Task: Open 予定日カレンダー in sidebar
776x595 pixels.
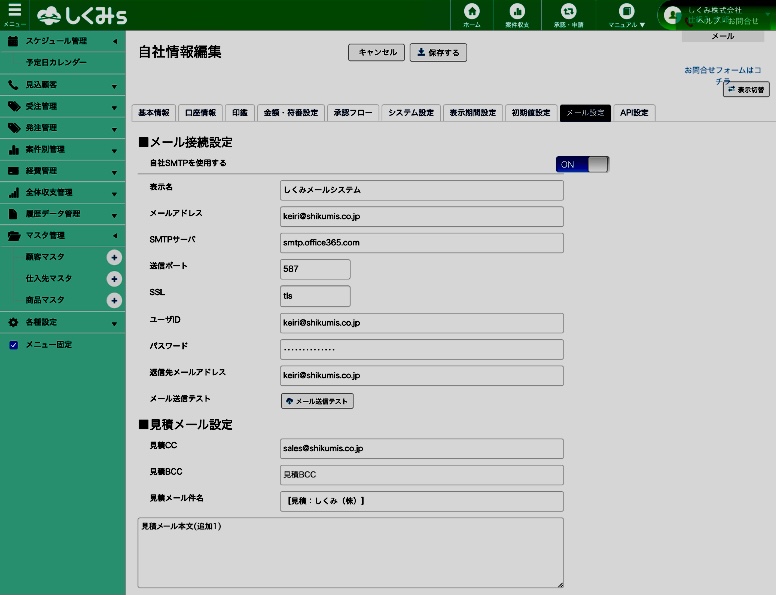Action: point(56,62)
